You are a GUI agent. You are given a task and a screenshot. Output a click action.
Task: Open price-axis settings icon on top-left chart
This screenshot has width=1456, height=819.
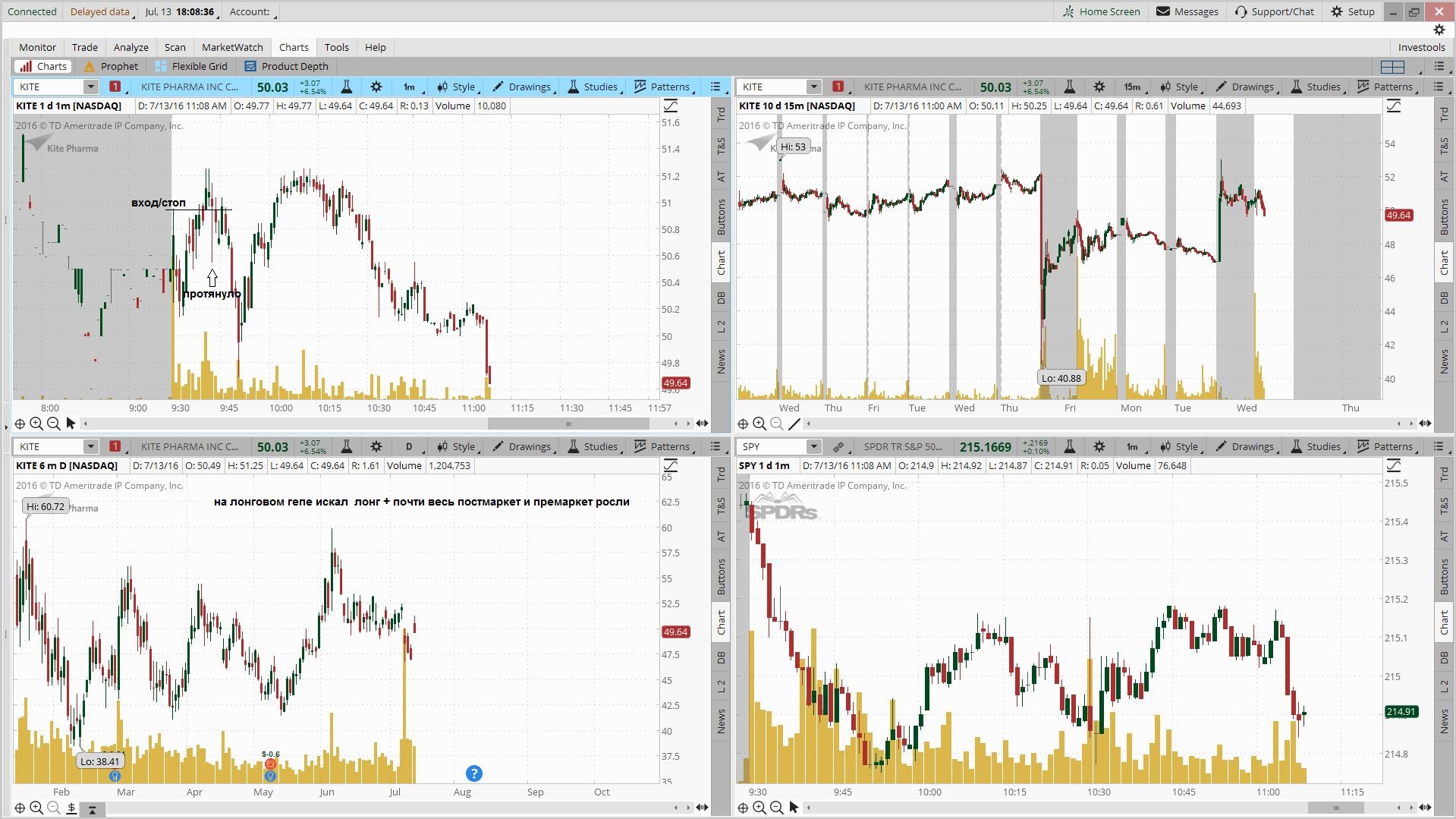[x=671, y=106]
